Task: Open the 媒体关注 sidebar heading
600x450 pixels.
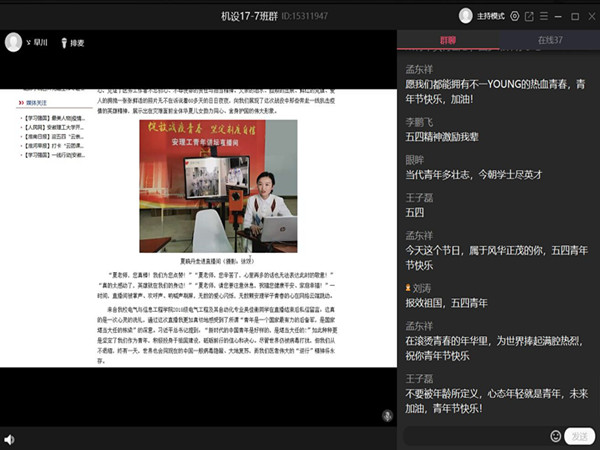Action: coord(43,102)
